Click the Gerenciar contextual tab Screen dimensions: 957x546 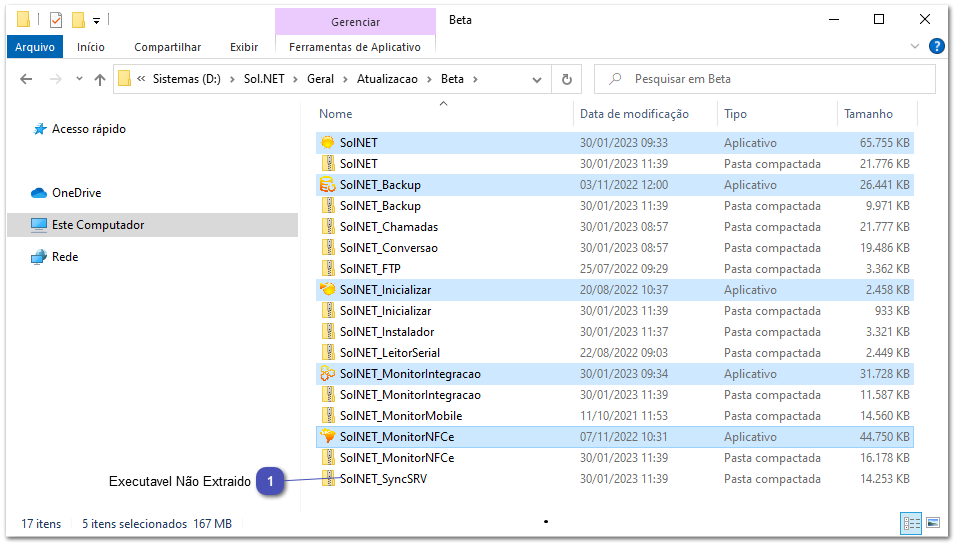click(355, 22)
